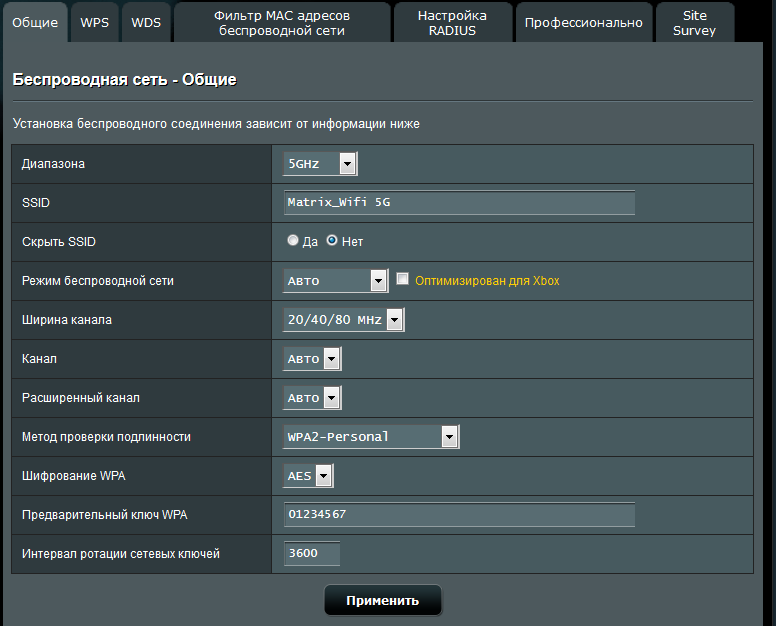The height and width of the screenshot is (626, 776).
Task: Expand WPA2-Personal authentication method dropdown
Action: tap(371, 437)
